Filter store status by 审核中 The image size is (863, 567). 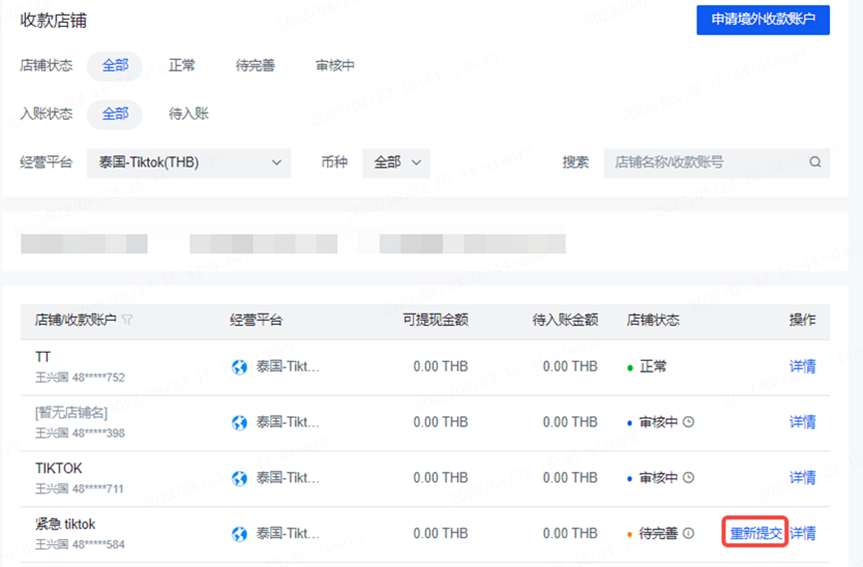tap(335, 66)
